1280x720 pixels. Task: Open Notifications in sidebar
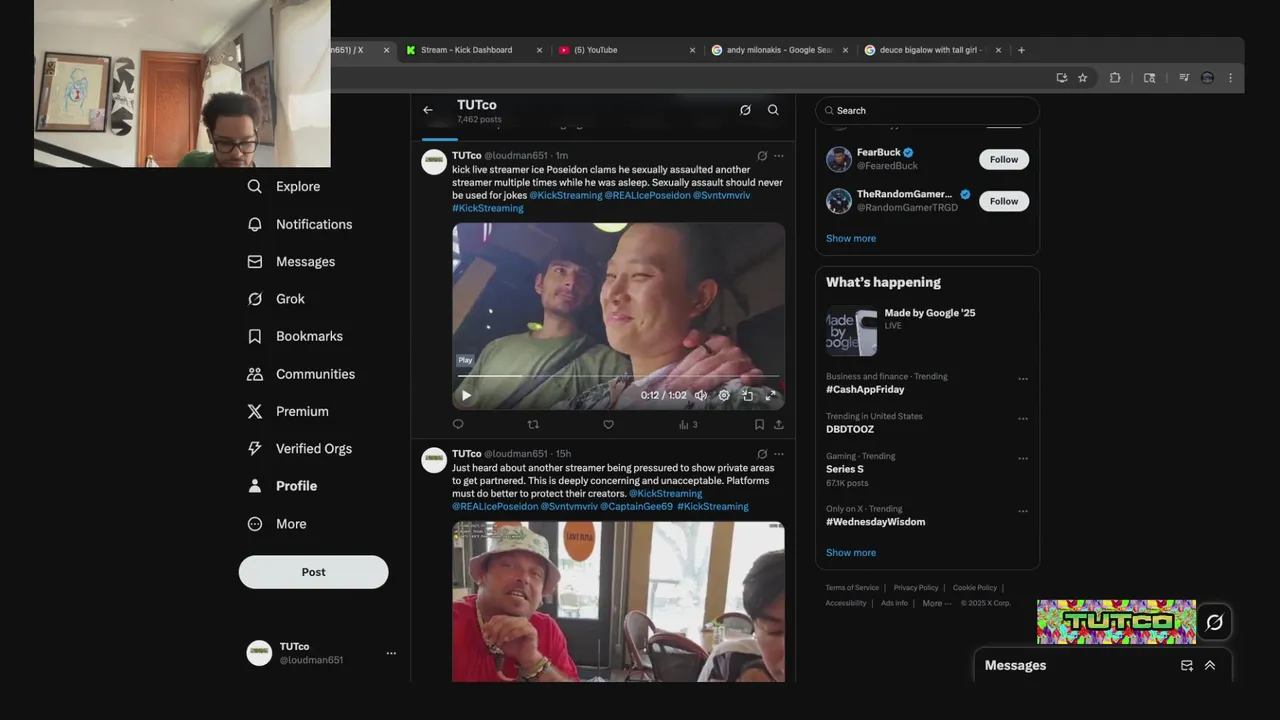(x=300, y=224)
